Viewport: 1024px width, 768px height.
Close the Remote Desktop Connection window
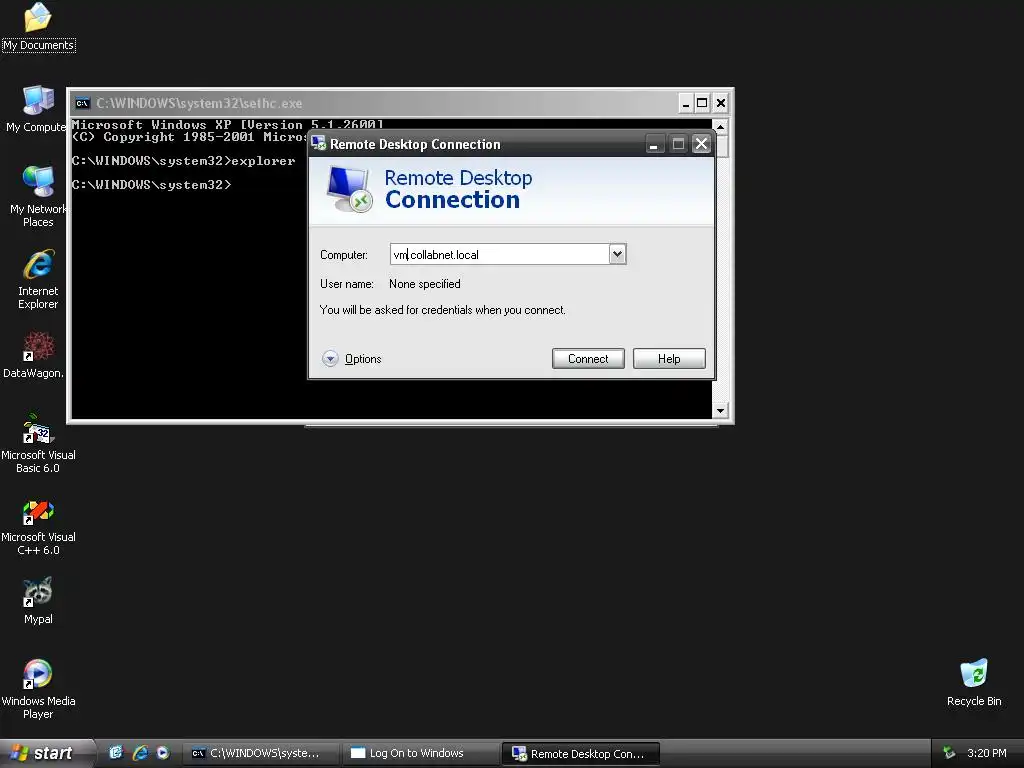[701, 144]
